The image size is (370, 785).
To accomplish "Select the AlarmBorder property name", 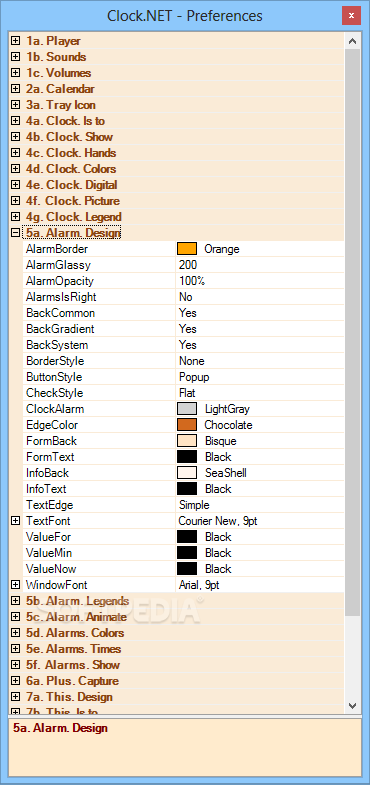I will 57,249.
